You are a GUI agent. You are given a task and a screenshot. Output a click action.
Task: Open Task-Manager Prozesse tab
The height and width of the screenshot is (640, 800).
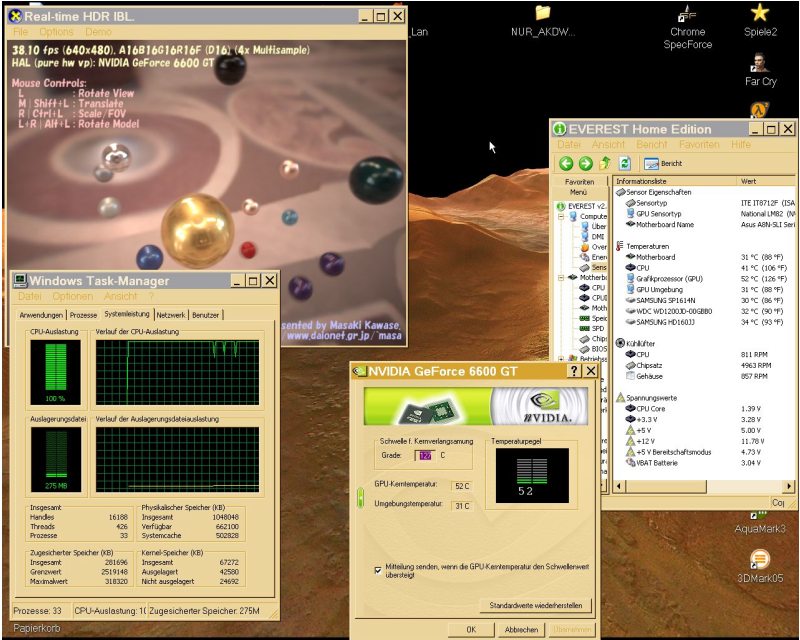[x=83, y=315]
